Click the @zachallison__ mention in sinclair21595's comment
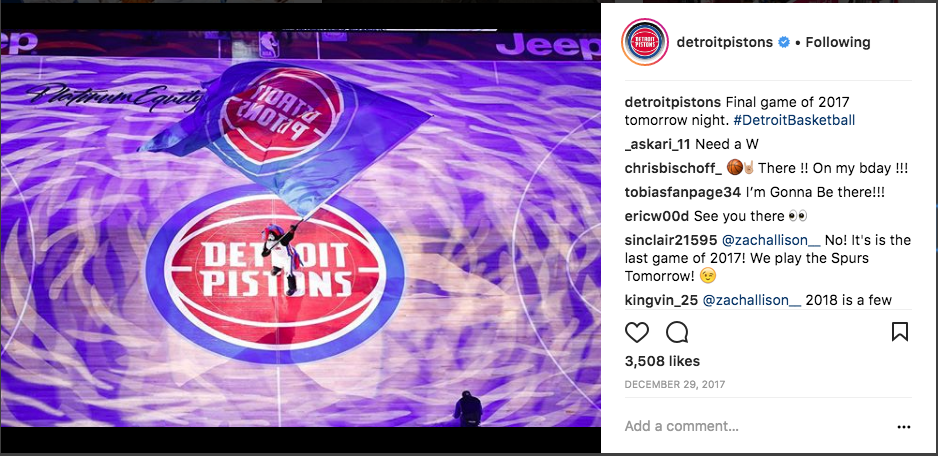 click(771, 240)
